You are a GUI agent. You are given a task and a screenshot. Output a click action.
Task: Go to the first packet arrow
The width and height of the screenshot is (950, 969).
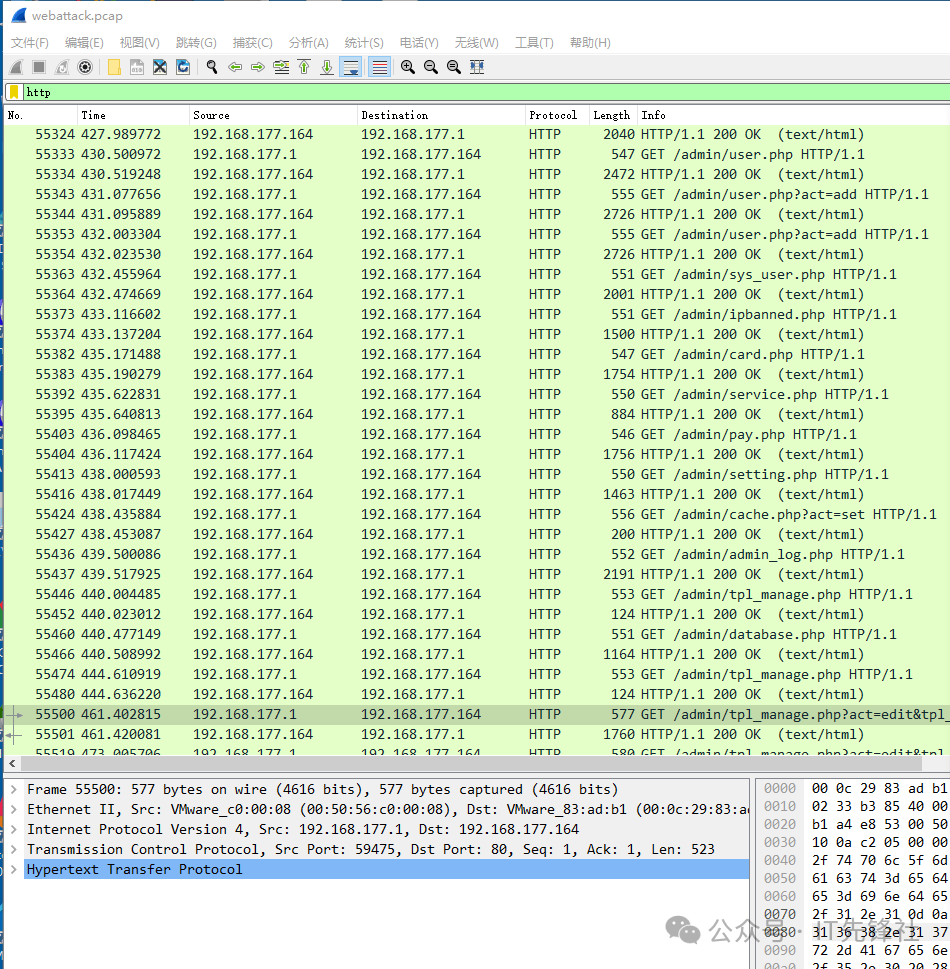[x=304, y=67]
